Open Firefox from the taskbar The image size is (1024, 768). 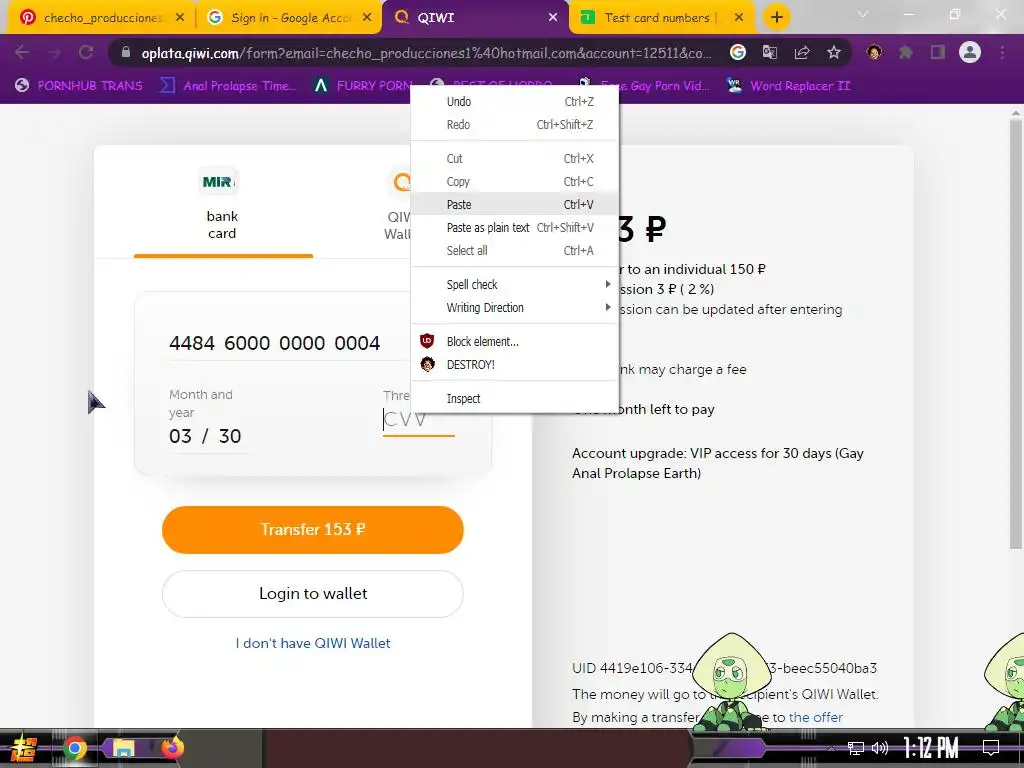coord(172,748)
